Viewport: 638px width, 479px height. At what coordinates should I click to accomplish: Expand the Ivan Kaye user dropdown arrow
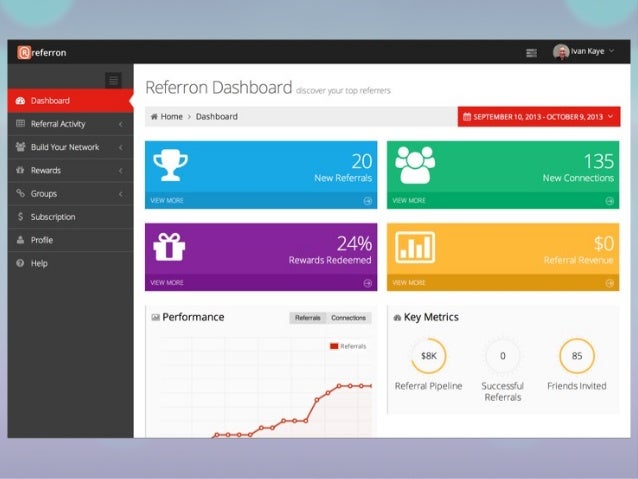point(611,51)
